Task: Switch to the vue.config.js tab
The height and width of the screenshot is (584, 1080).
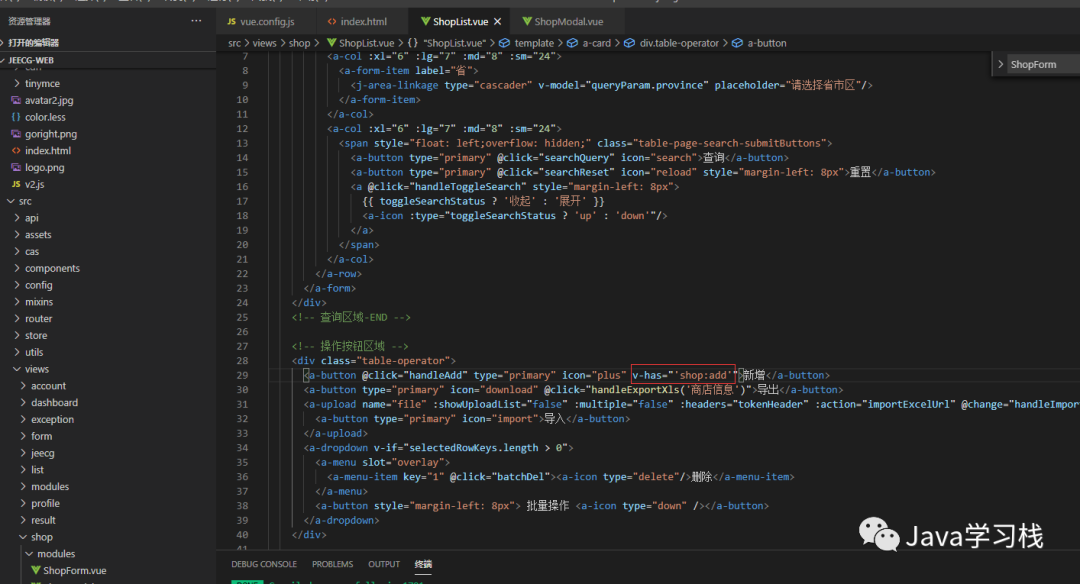Action: 267,21
